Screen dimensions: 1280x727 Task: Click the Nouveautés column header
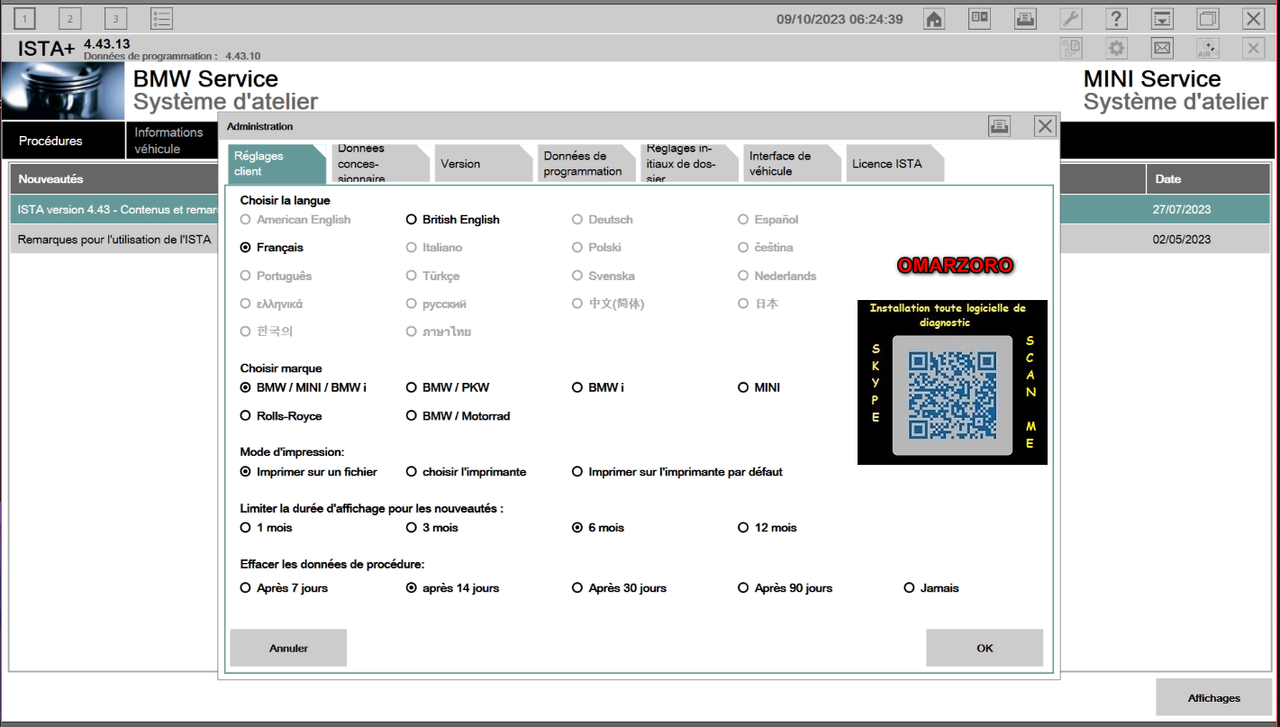(114, 179)
